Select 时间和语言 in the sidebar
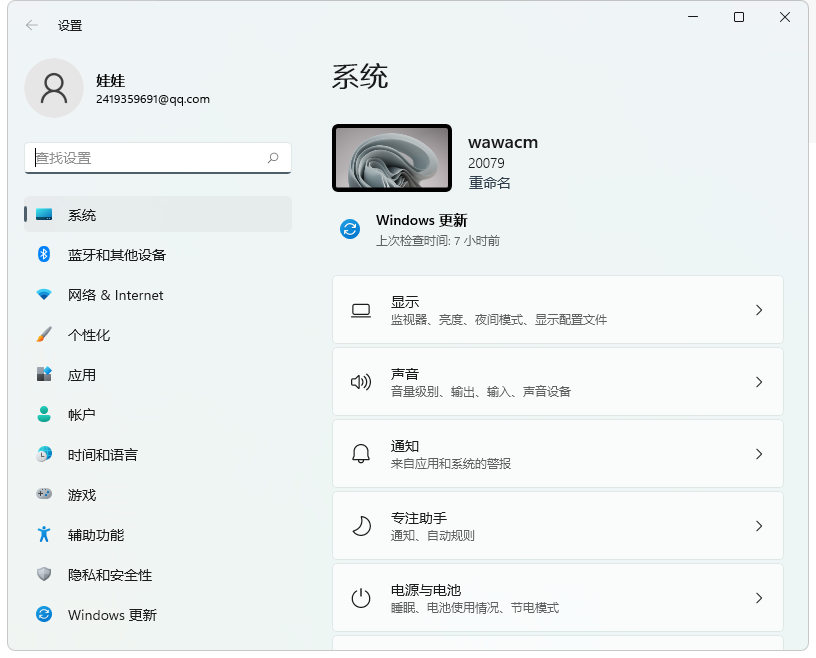The image size is (816, 658). coord(103,455)
